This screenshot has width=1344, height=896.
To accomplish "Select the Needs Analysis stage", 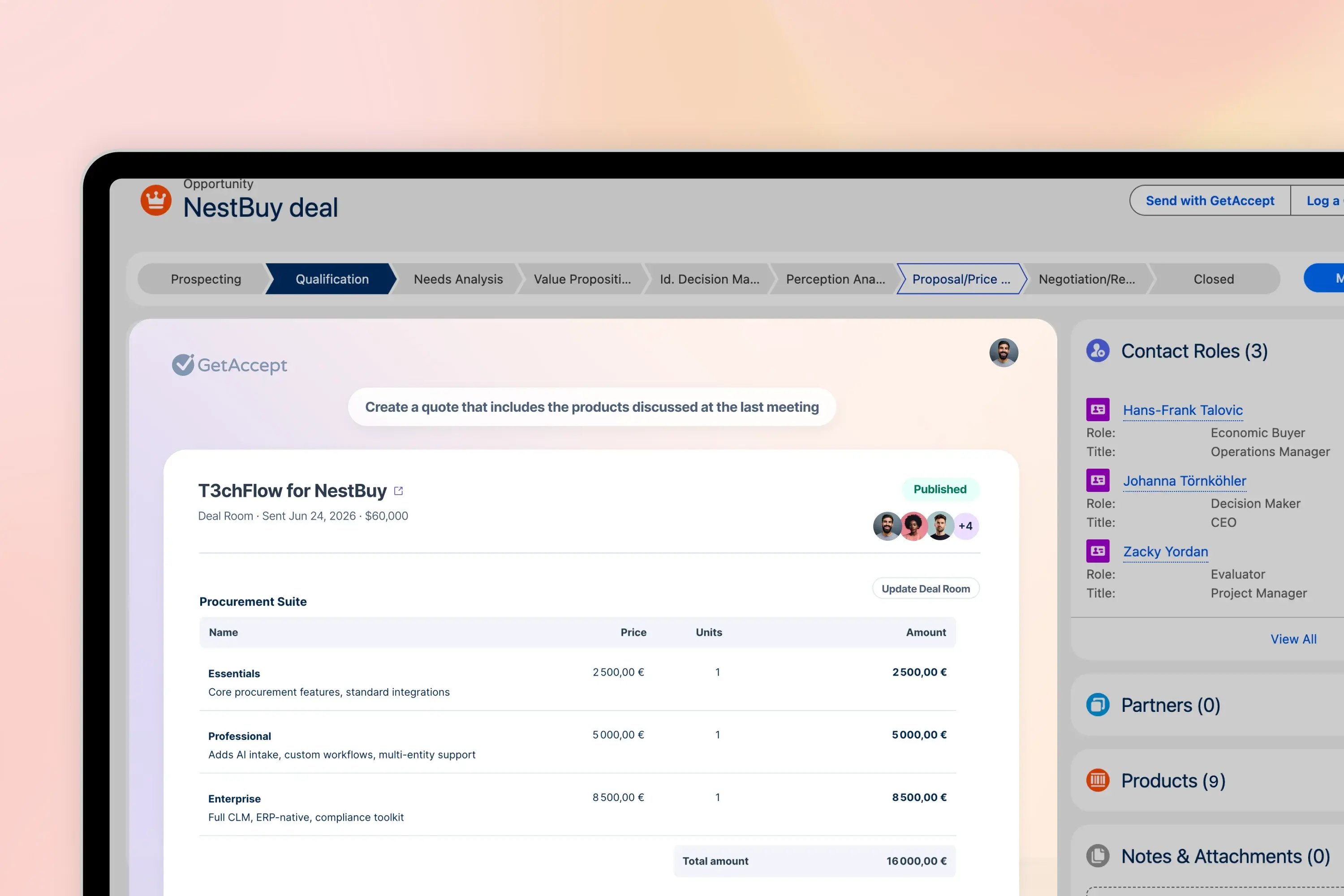I will coord(458,279).
